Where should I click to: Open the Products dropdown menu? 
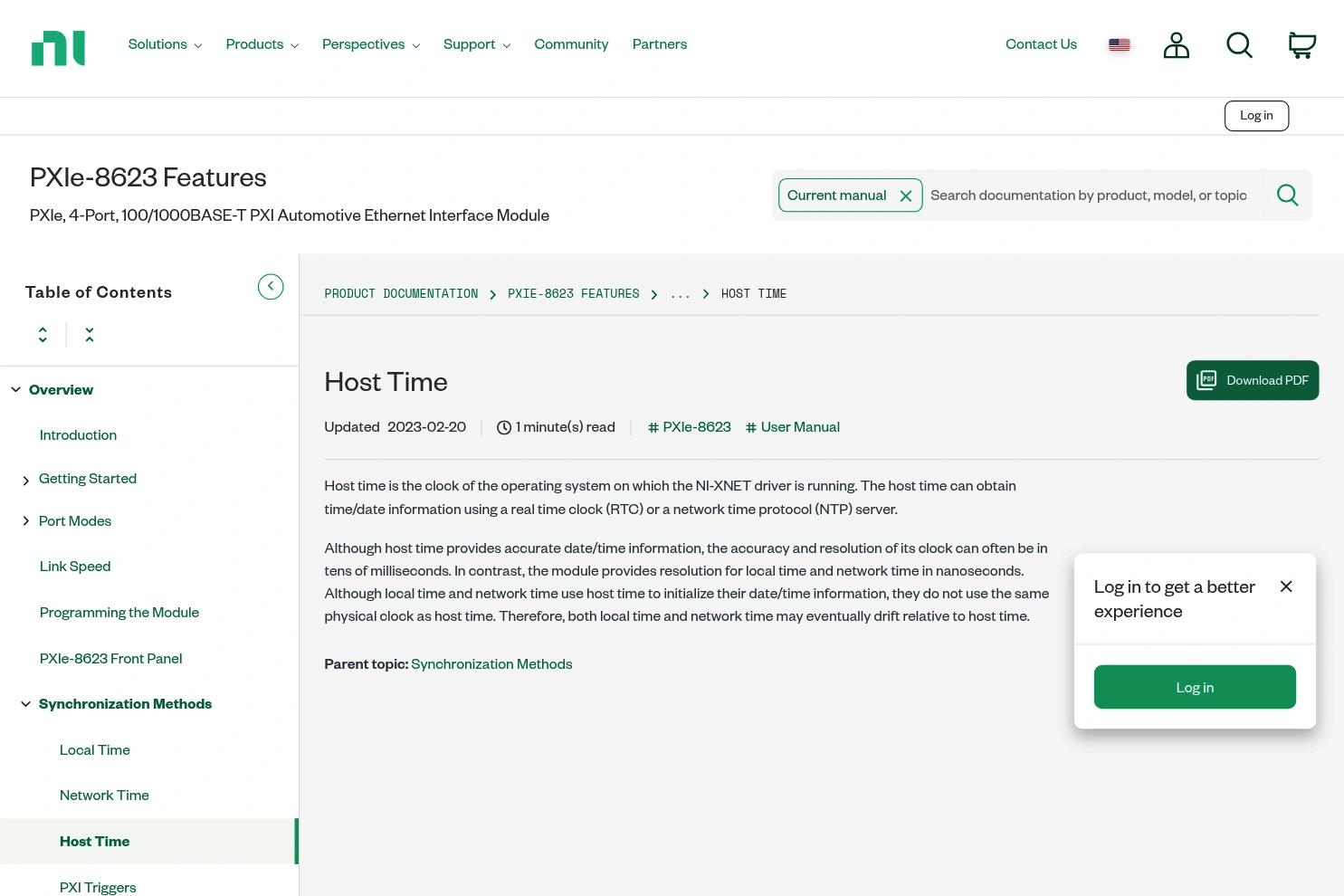(x=262, y=44)
